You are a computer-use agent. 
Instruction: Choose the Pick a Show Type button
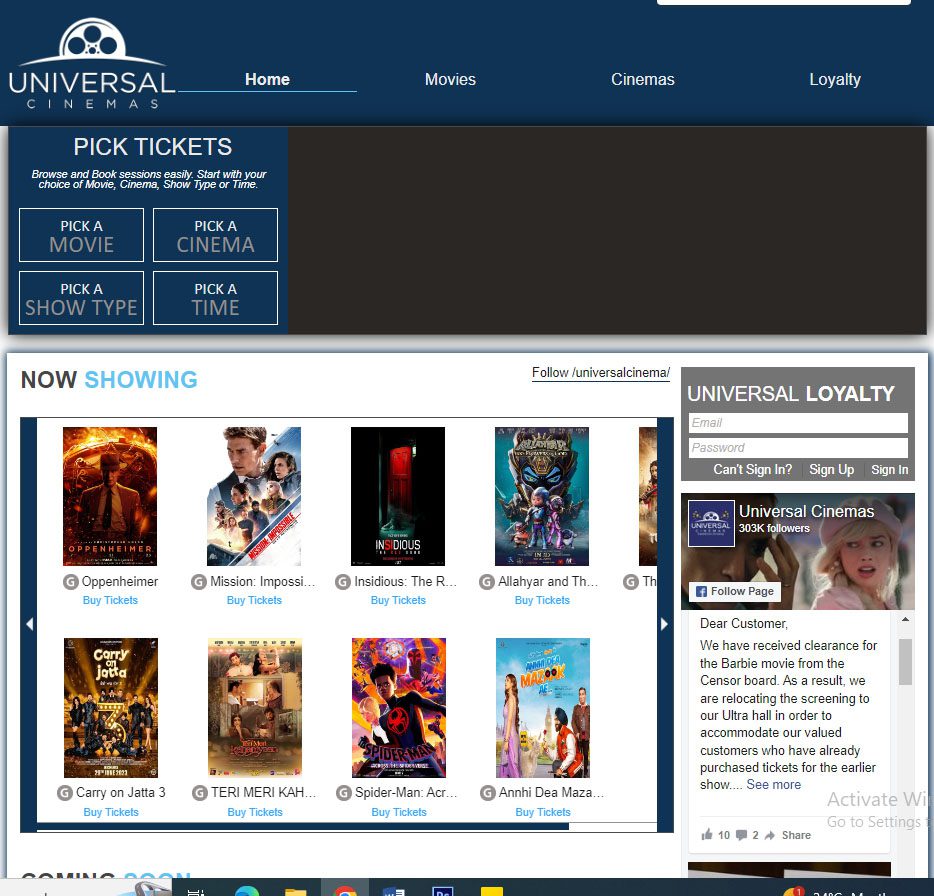tap(82, 298)
